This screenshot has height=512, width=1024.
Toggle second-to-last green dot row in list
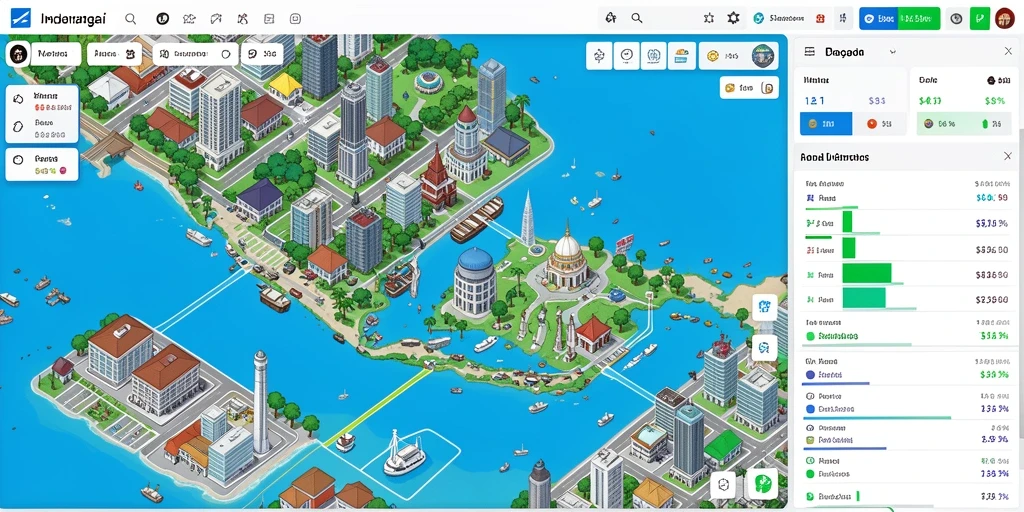[x=908, y=474]
